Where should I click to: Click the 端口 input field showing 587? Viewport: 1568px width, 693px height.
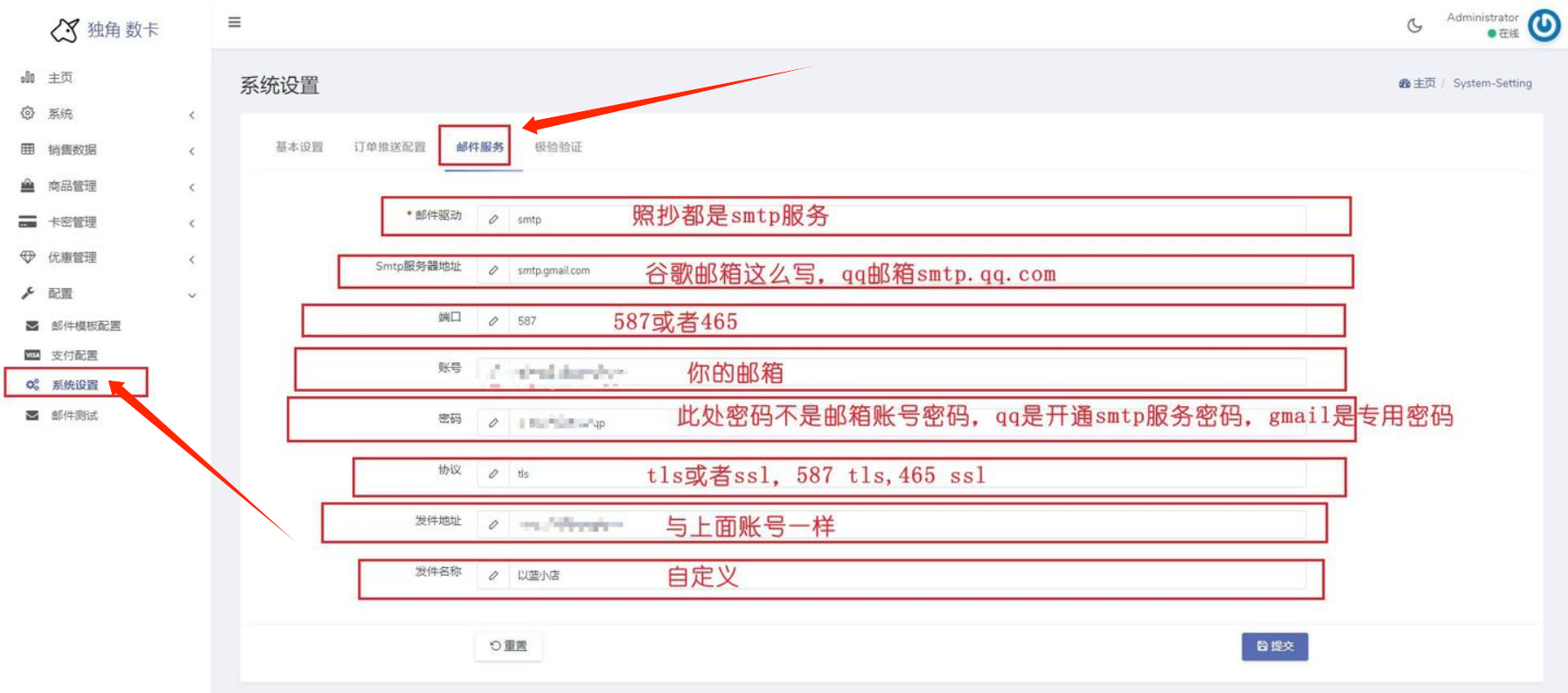[x=907, y=321]
